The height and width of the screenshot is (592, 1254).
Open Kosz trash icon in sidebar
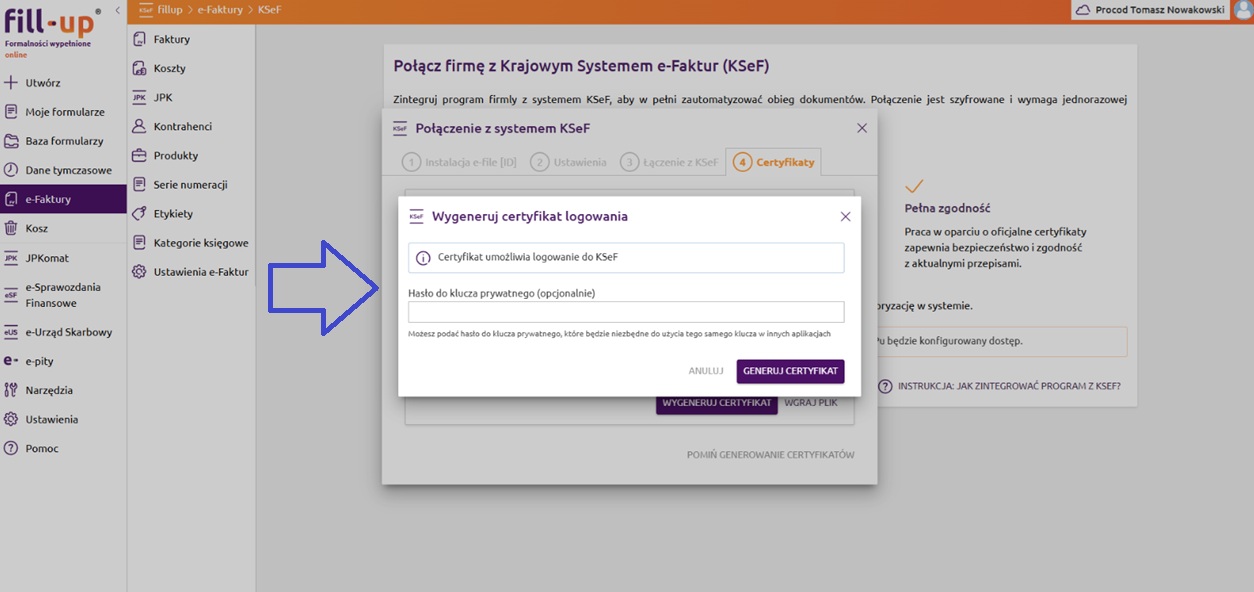tap(12, 228)
